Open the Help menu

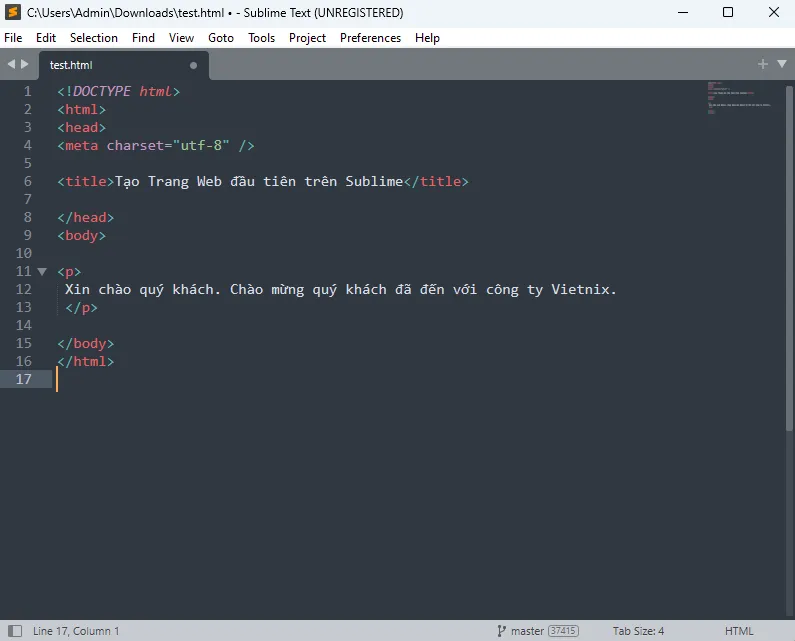[x=427, y=38]
